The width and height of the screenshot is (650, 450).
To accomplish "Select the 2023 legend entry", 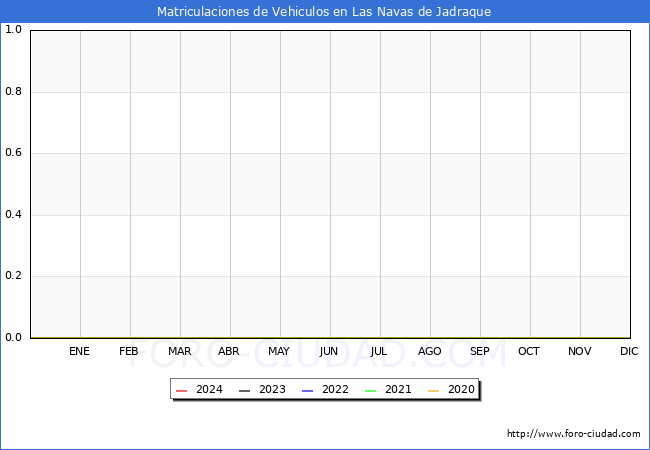I will coord(262,390).
